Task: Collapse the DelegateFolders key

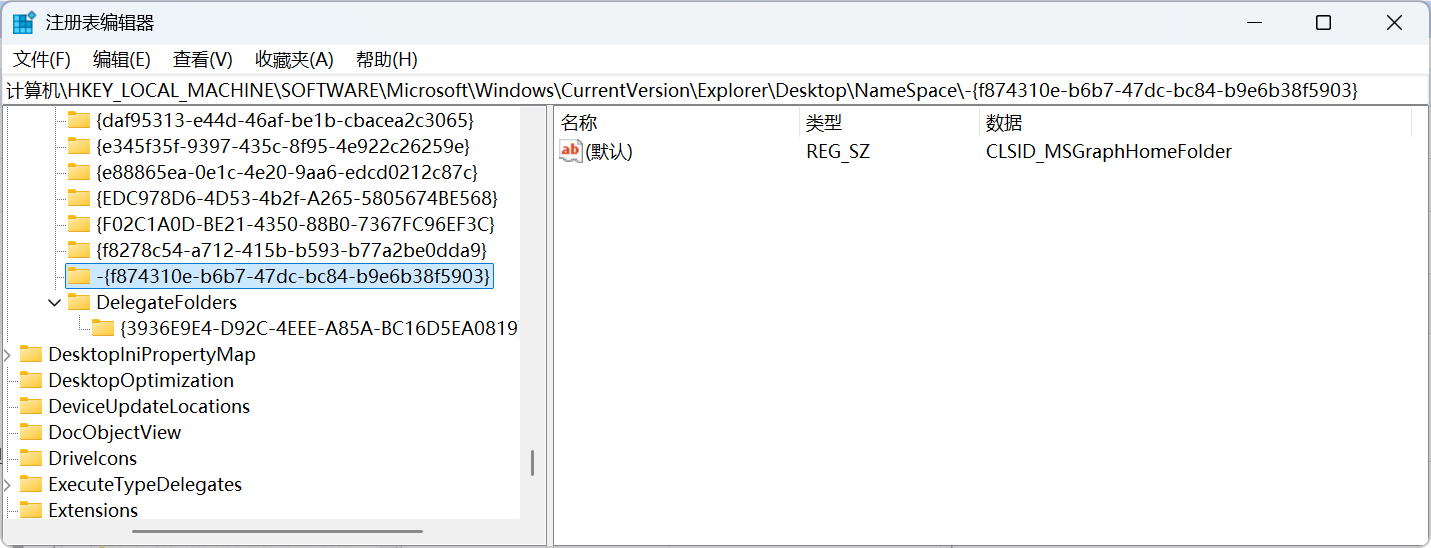Action: (x=54, y=302)
